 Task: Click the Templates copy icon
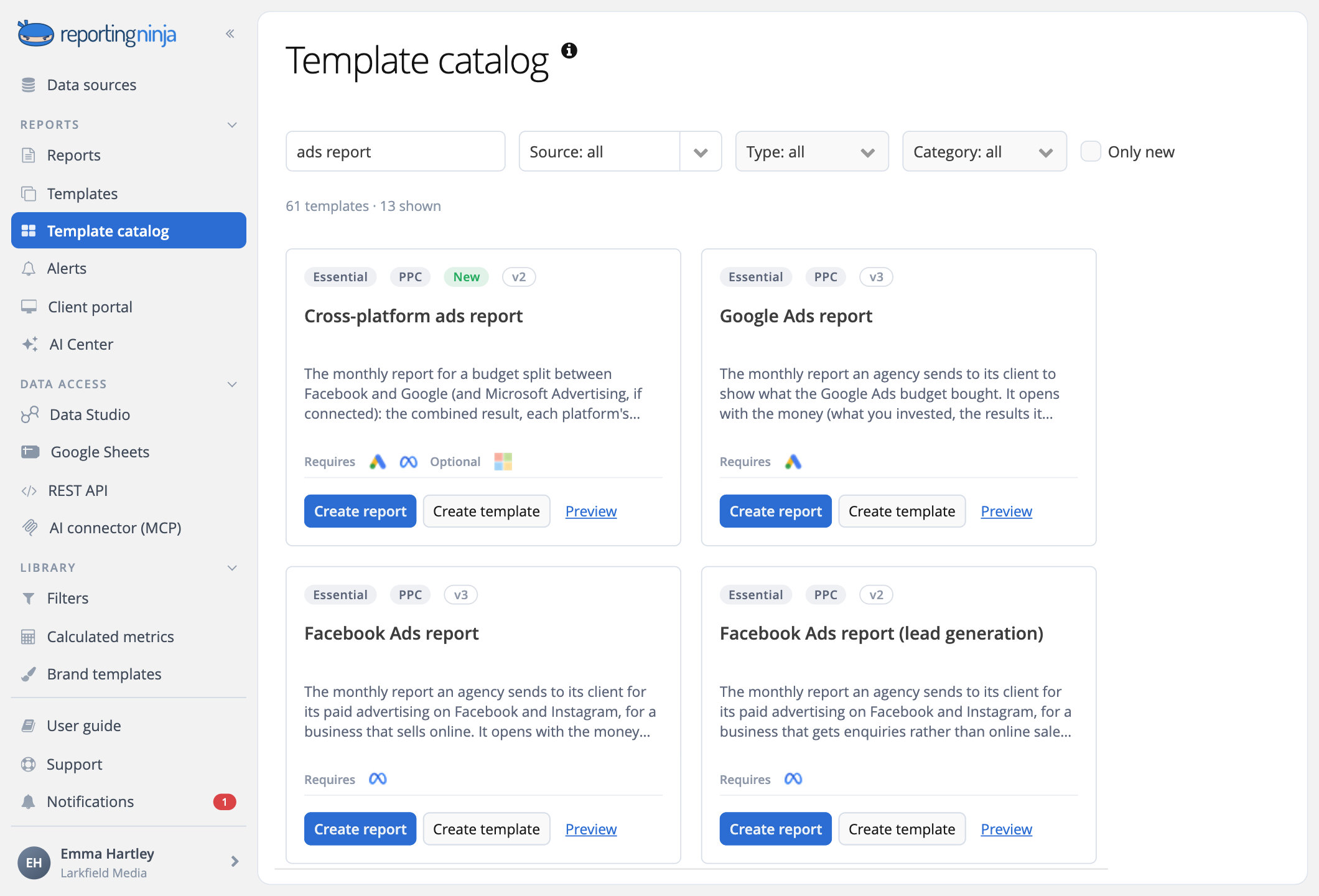click(x=29, y=194)
